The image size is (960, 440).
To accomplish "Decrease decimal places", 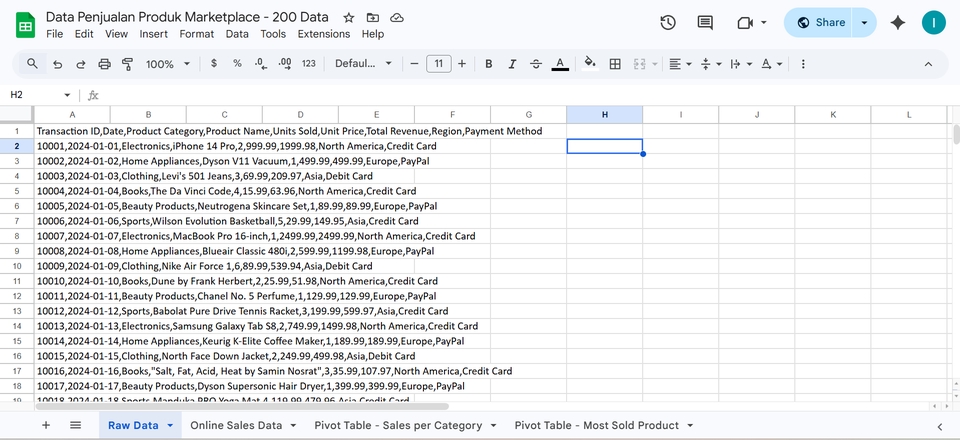I will click(x=261, y=64).
